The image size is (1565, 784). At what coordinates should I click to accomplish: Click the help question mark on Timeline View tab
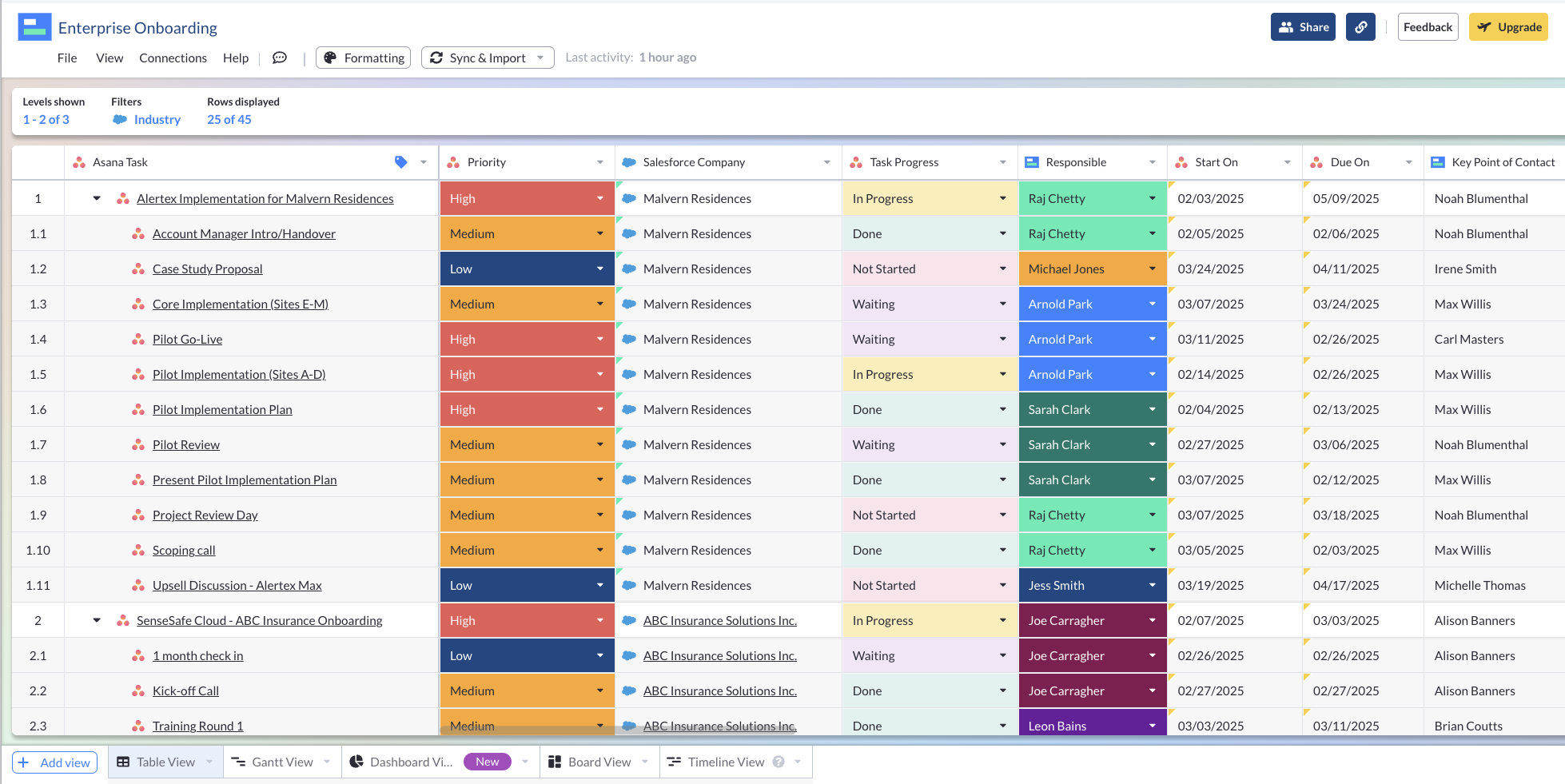click(779, 762)
